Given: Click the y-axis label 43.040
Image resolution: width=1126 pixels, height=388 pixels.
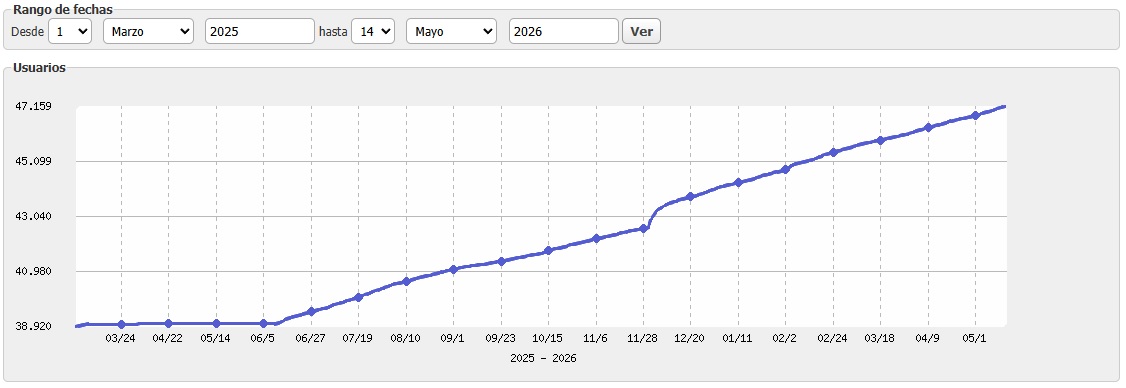Looking at the screenshot, I should click(x=33, y=216).
